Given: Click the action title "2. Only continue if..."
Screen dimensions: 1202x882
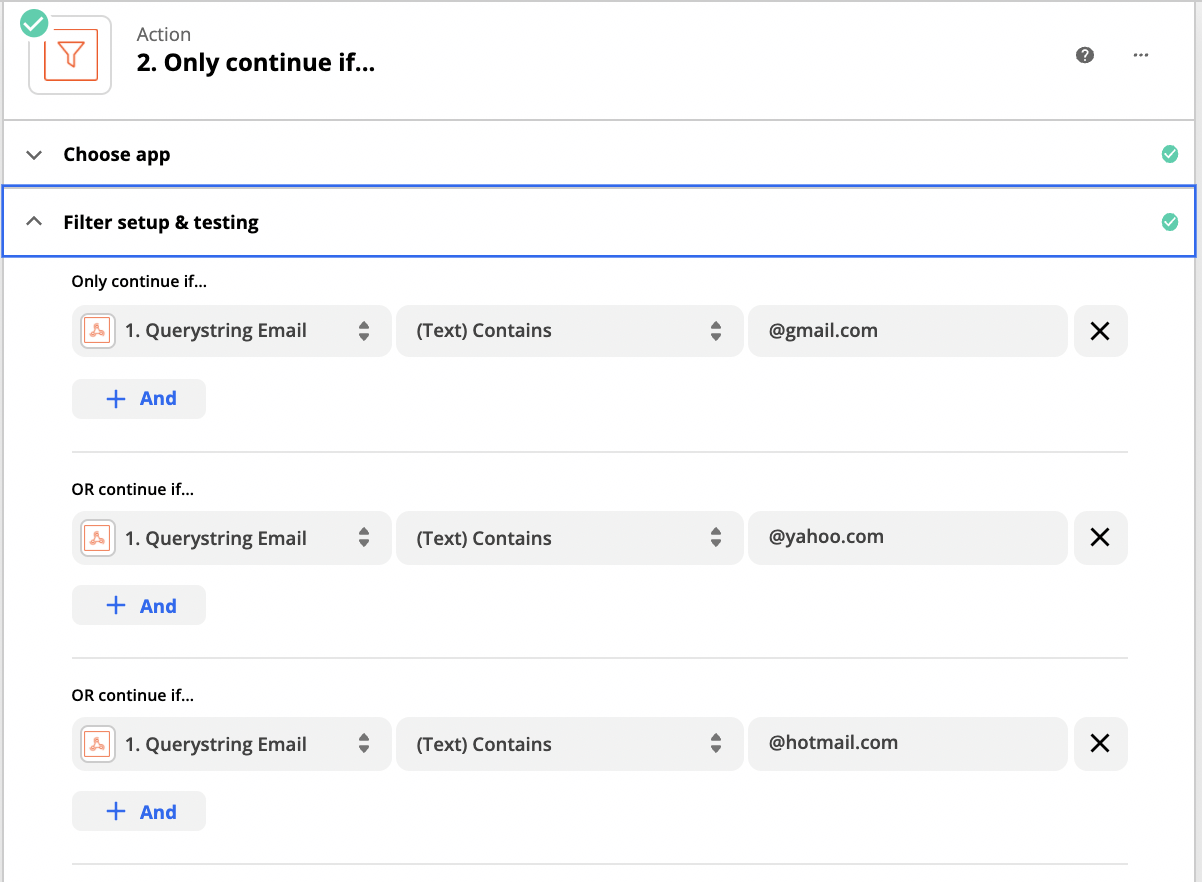Looking at the screenshot, I should [x=255, y=63].
